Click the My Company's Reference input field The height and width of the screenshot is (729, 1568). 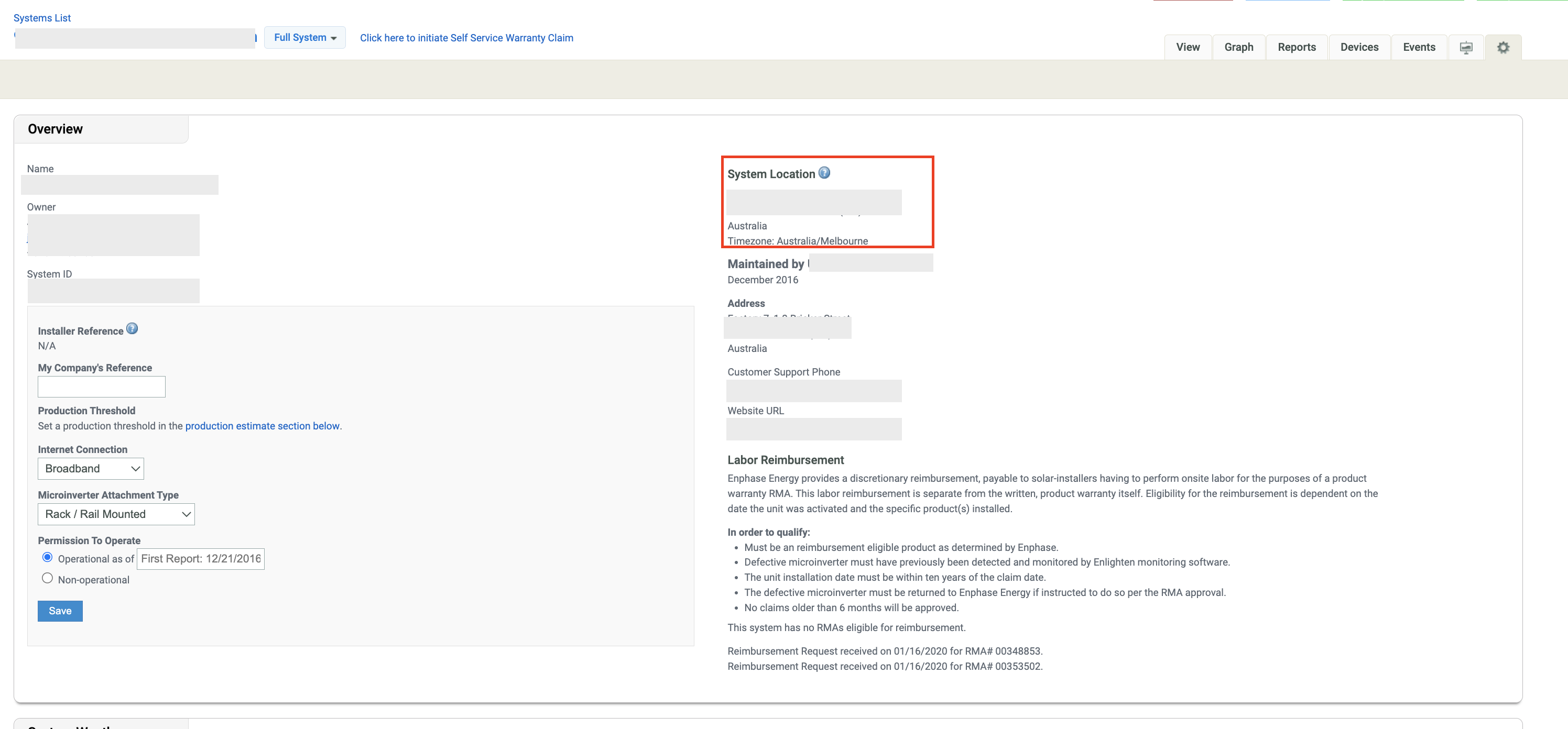pyautogui.click(x=101, y=386)
